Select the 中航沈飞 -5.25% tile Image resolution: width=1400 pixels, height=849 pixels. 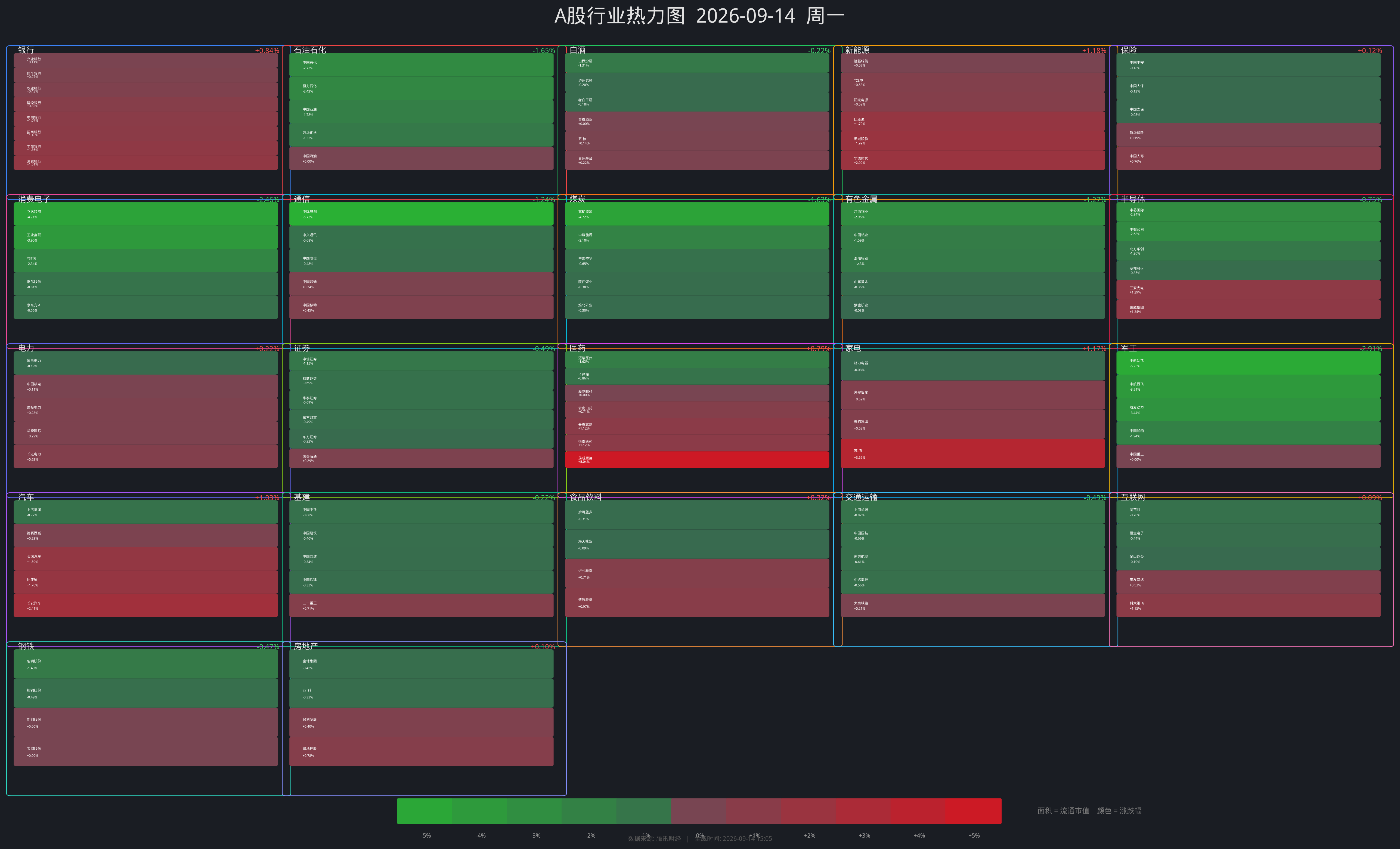coord(1248,363)
